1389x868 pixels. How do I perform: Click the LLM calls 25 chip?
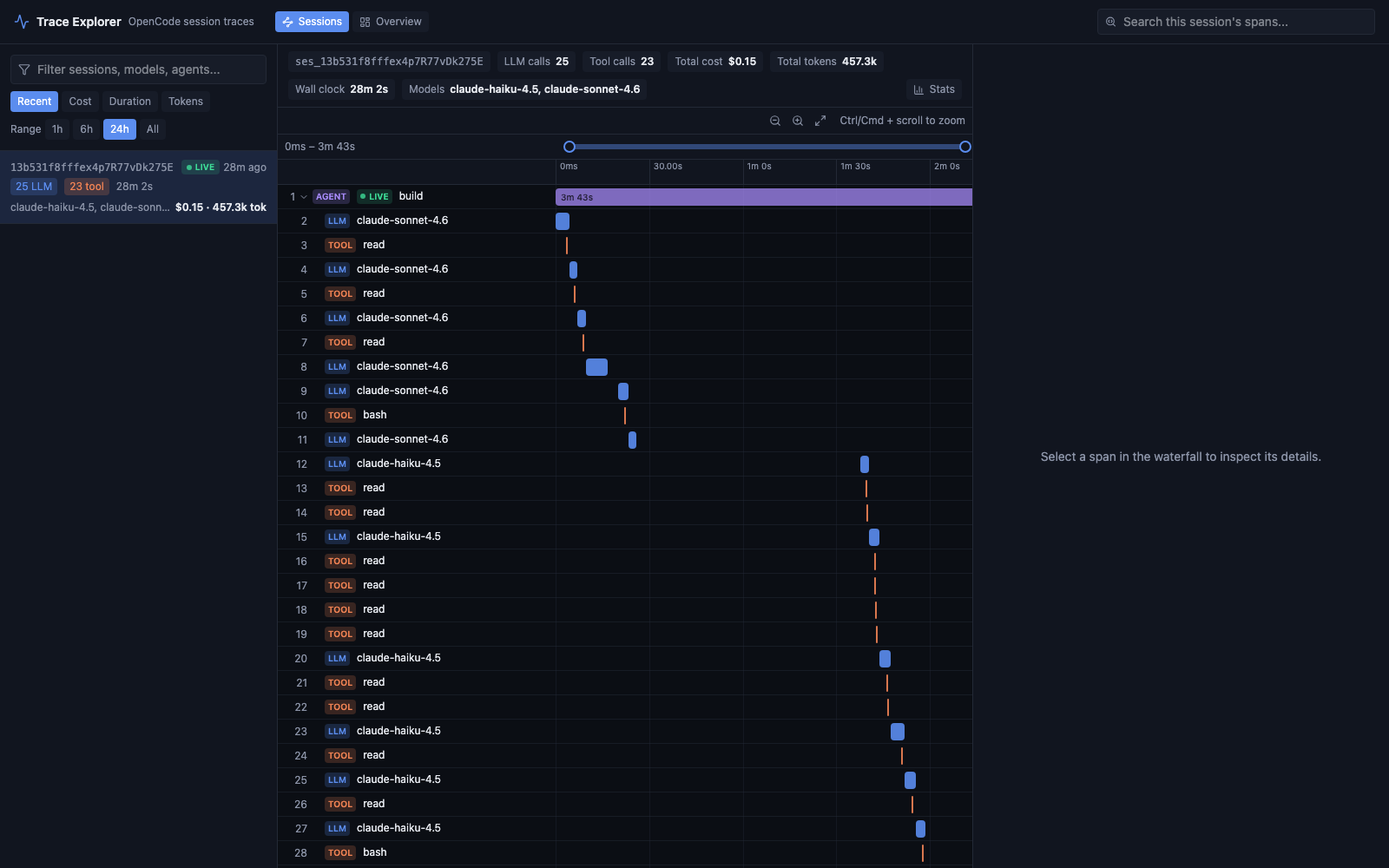click(537, 62)
